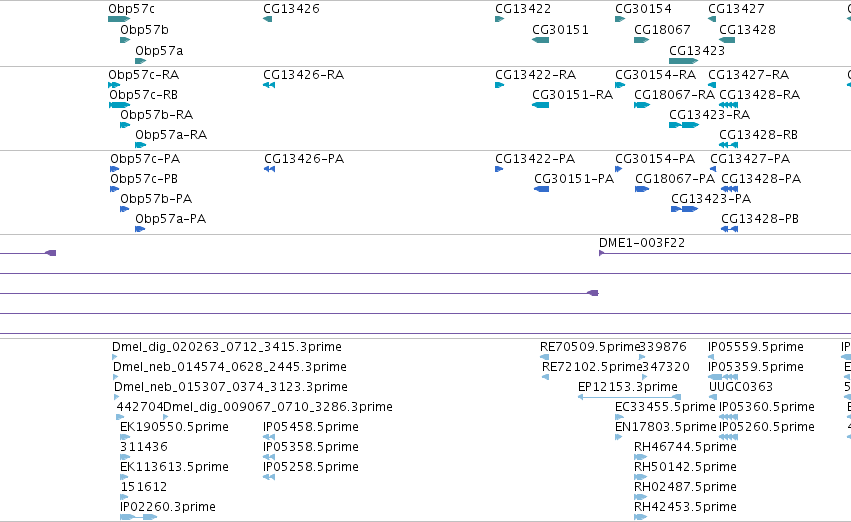The height and width of the screenshot is (522, 851).
Task: Click the Obp57a-PA label
Action: (170, 219)
